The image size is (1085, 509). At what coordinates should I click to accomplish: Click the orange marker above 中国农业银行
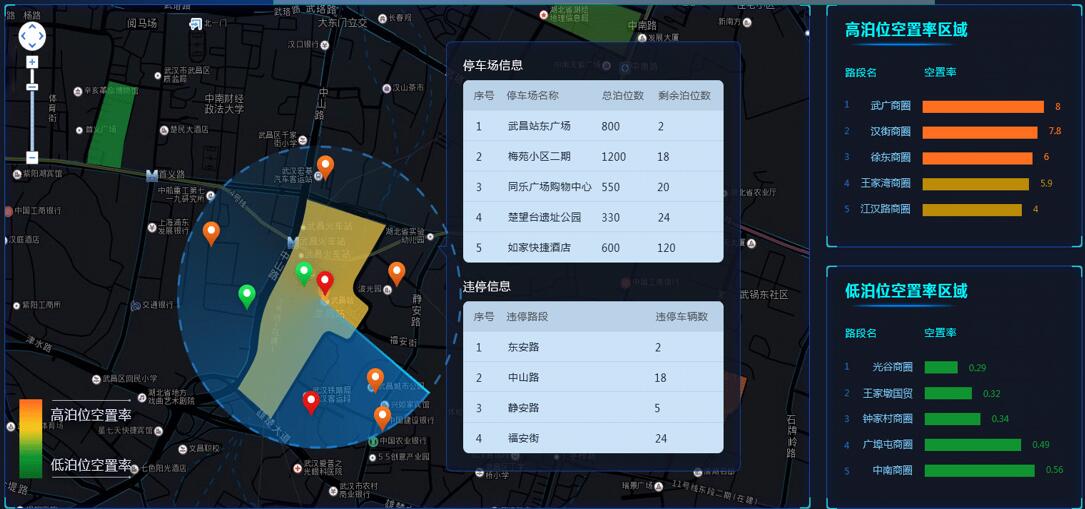pyautogui.click(x=382, y=417)
